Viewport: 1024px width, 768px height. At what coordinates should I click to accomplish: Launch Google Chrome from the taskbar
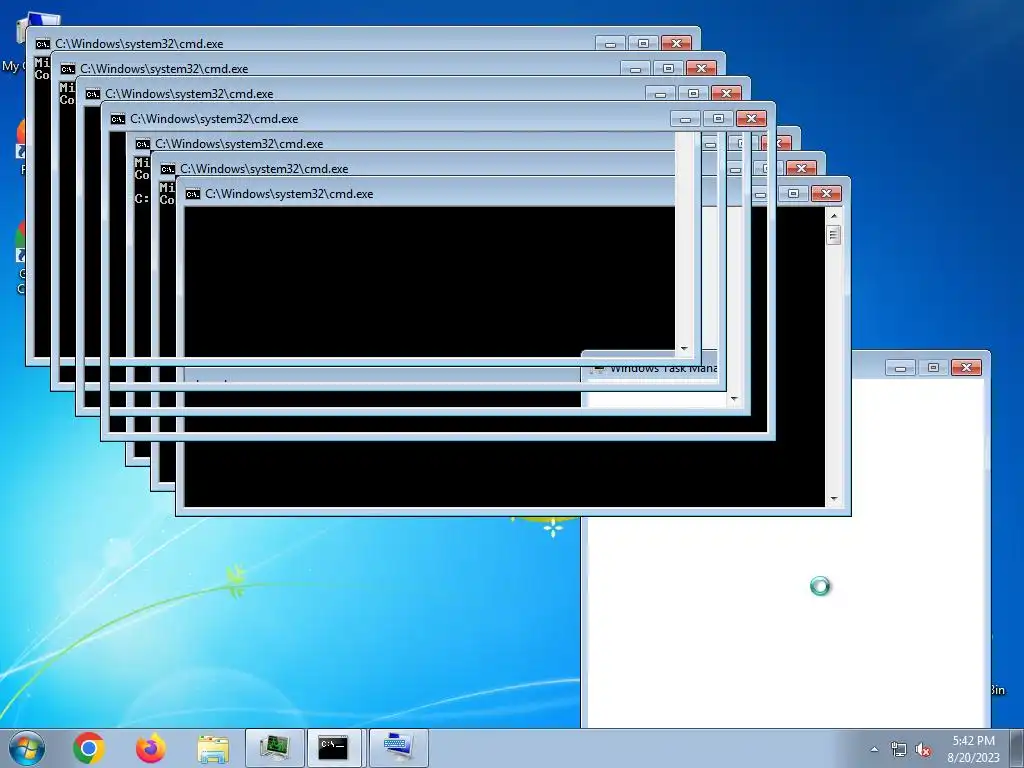89,748
